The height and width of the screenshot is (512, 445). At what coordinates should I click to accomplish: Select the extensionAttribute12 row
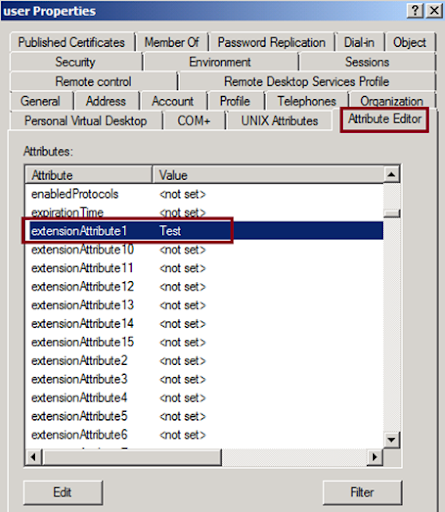tap(204, 287)
